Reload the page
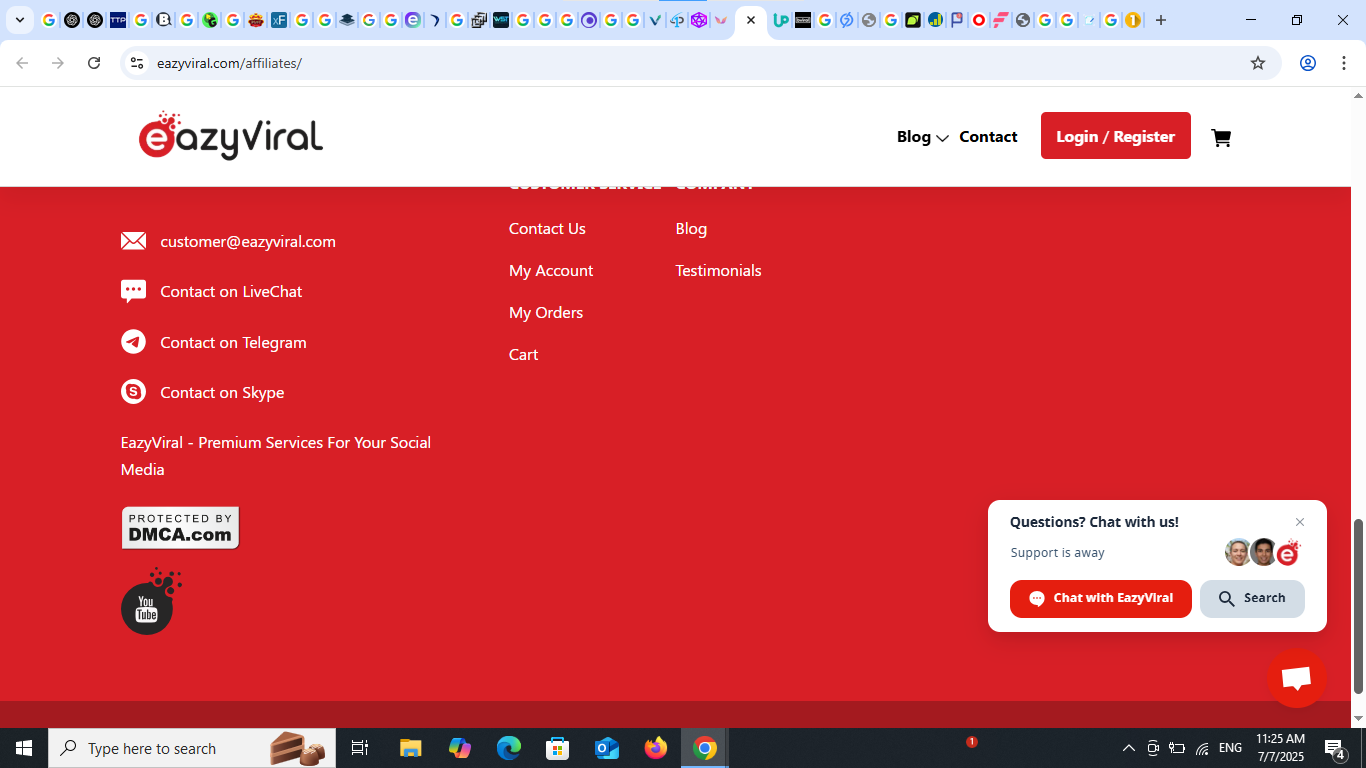The image size is (1366, 768). (94, 63)
